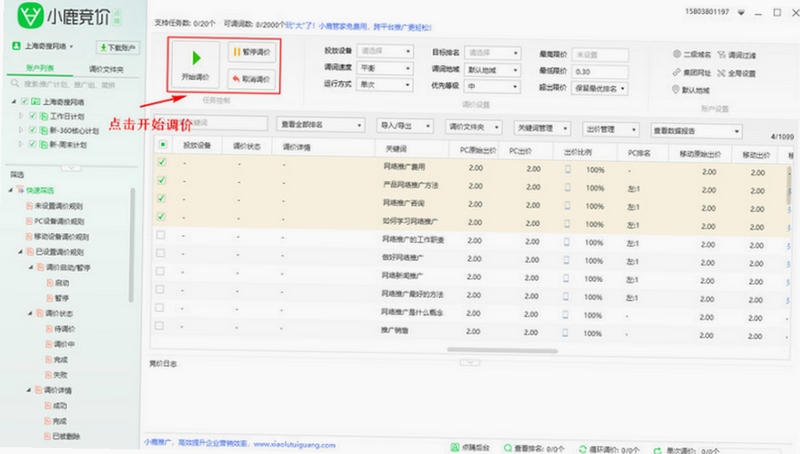Click the 下载账户 download button
This screenshot has width=800, height=454.
coord(118,47)
